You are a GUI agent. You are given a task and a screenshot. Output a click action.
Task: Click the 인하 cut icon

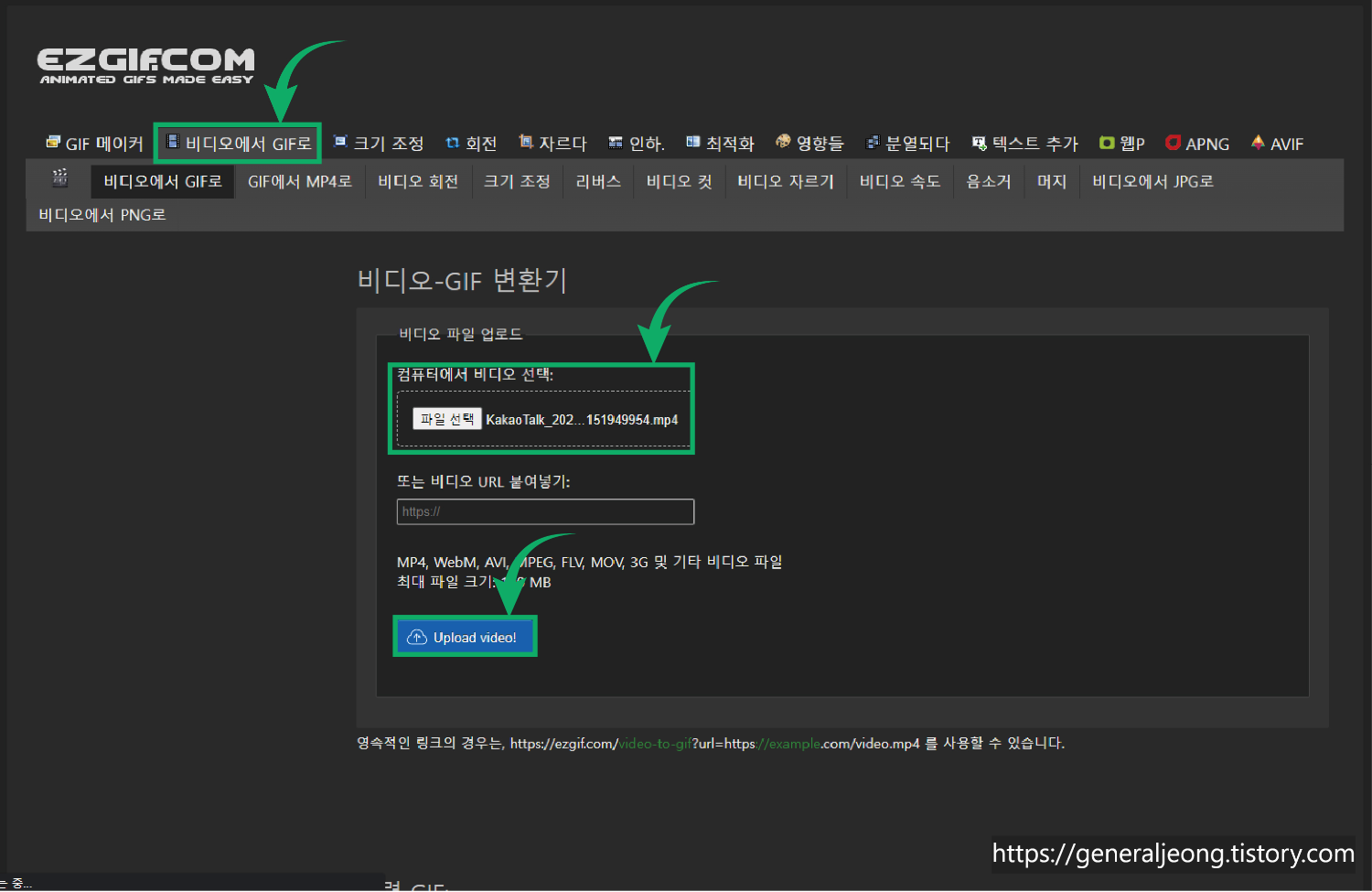coord(616,143)
